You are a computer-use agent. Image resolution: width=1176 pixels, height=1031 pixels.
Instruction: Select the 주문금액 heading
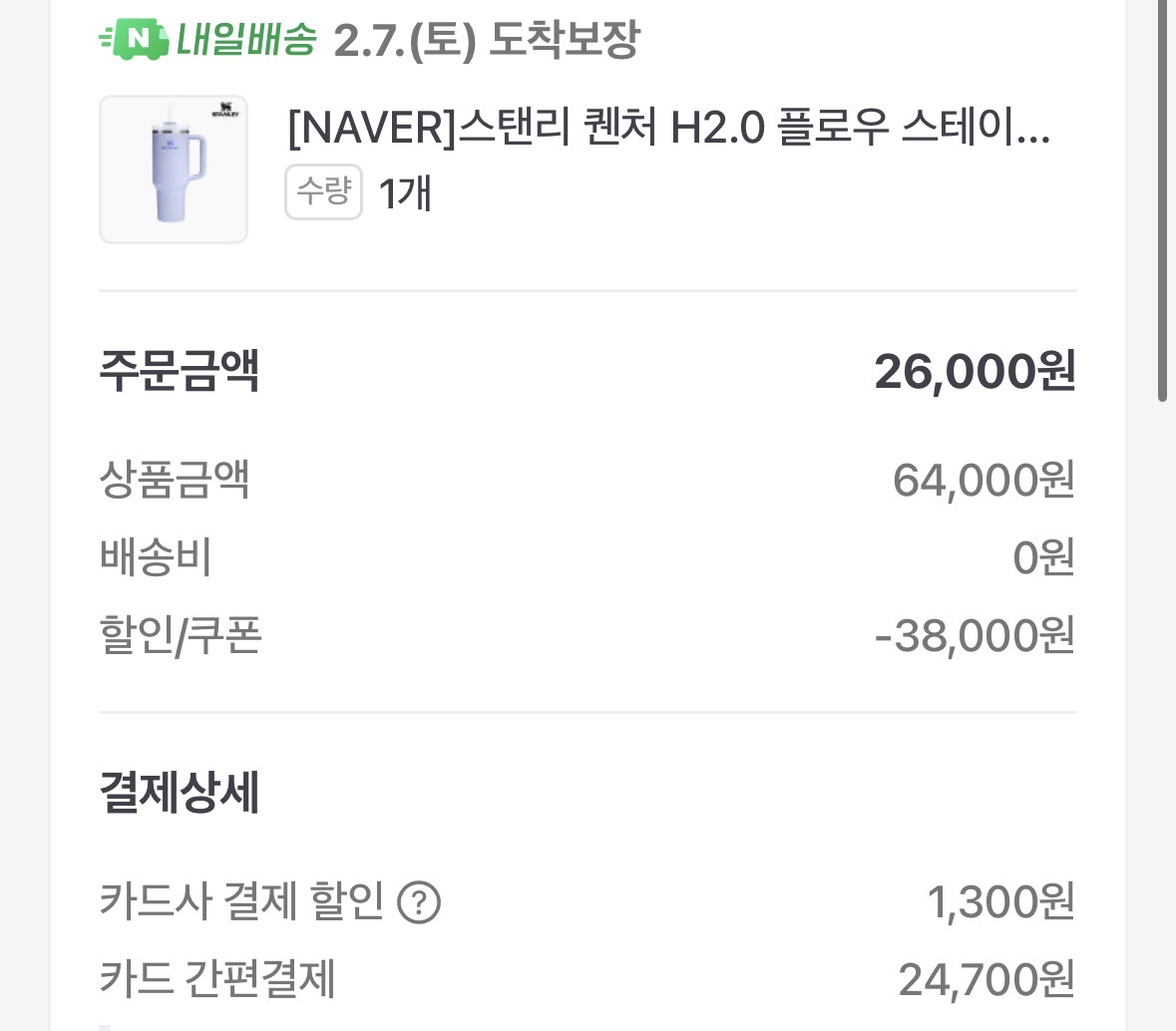[180, 371]
